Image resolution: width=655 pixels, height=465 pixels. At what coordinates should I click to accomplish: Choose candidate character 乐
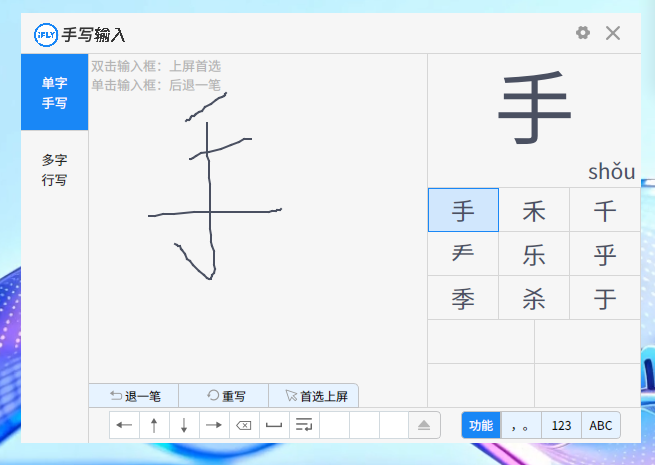pos(534,254)
